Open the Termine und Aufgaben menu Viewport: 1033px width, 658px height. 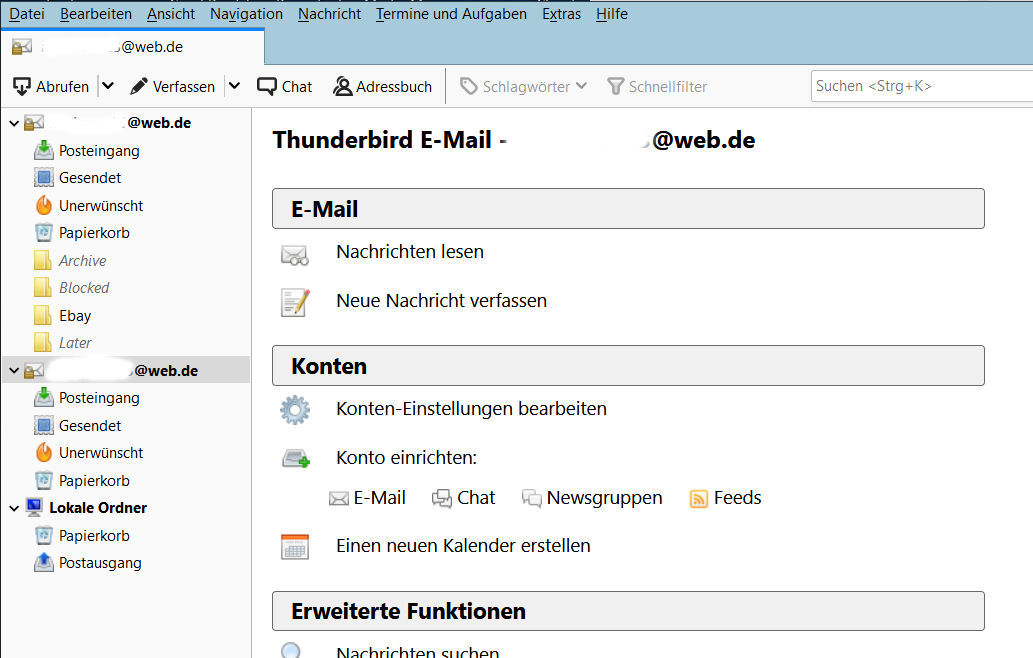pyautogui.click(x=451, y=14)
